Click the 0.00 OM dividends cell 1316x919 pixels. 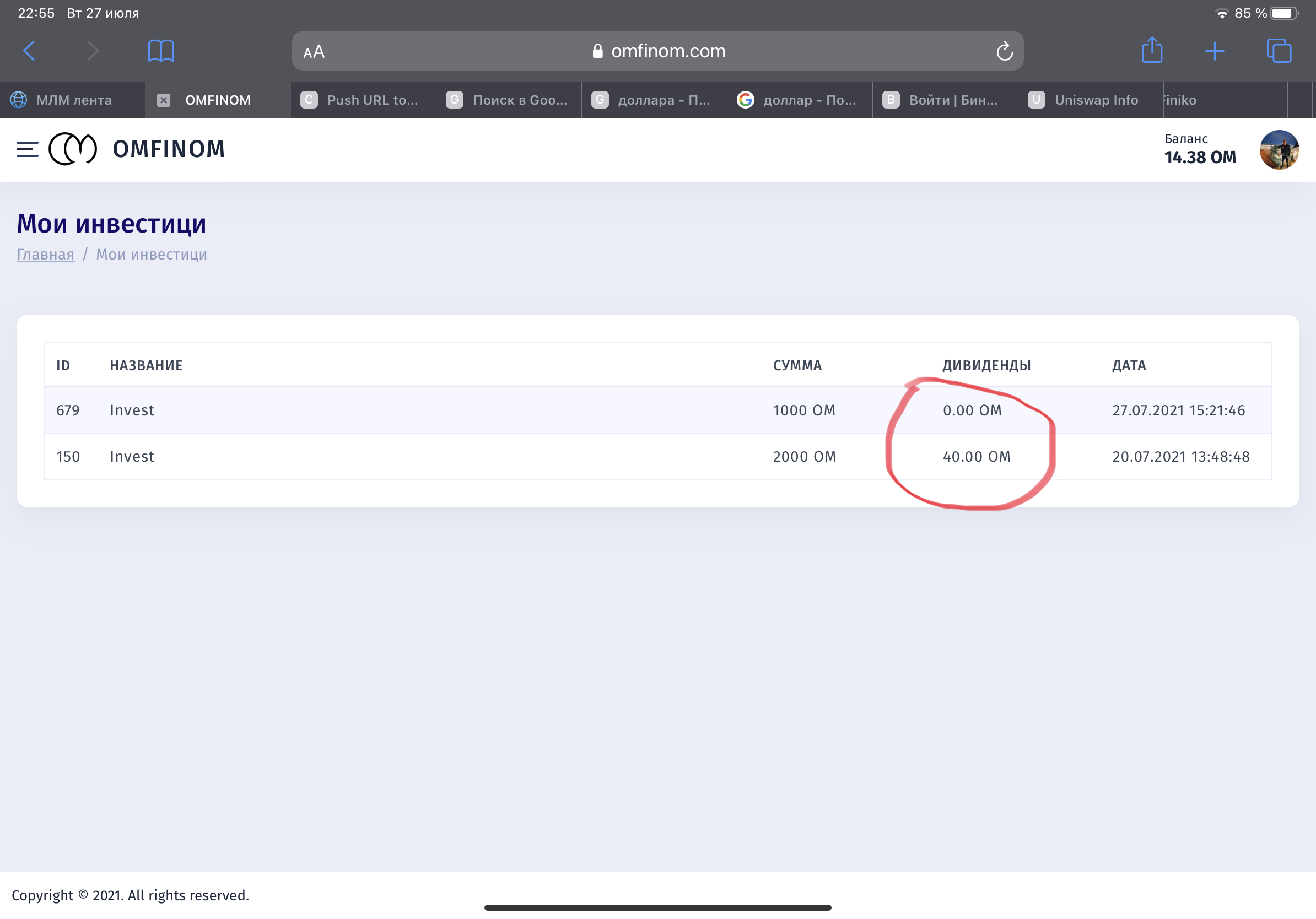tap(972, 410)
